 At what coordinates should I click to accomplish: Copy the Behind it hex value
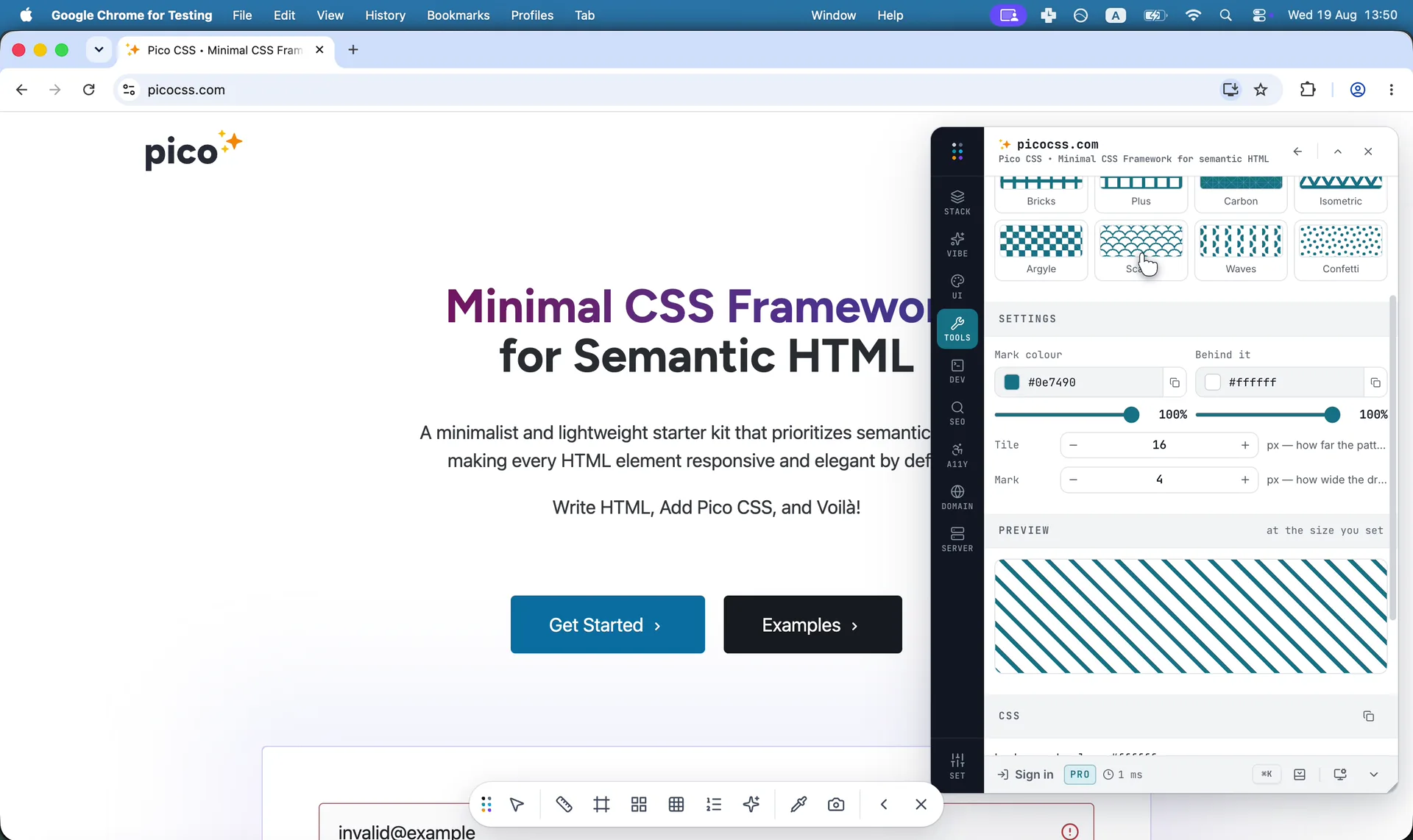point(1375,382)
